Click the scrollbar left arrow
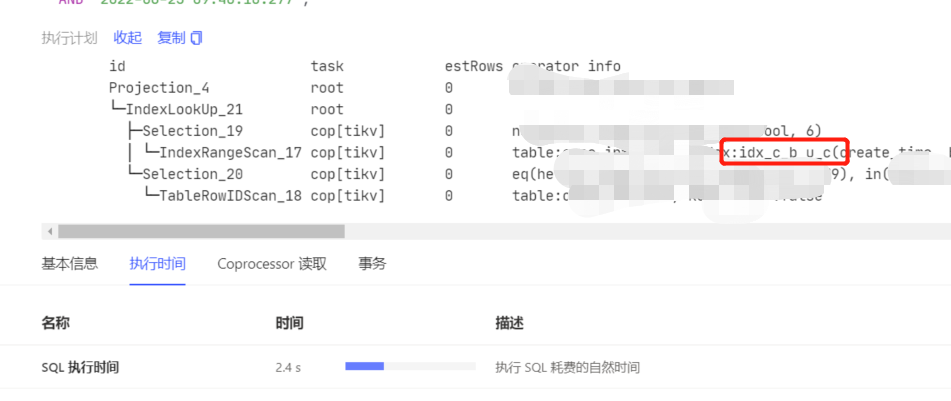 [x=47, y=231]
